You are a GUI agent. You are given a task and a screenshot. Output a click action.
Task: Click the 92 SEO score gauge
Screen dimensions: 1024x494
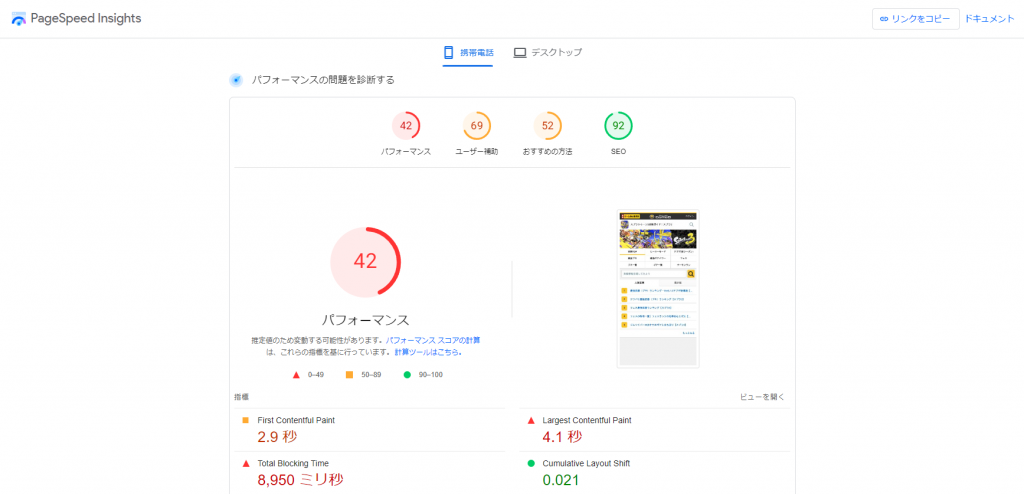coord(618,126)
